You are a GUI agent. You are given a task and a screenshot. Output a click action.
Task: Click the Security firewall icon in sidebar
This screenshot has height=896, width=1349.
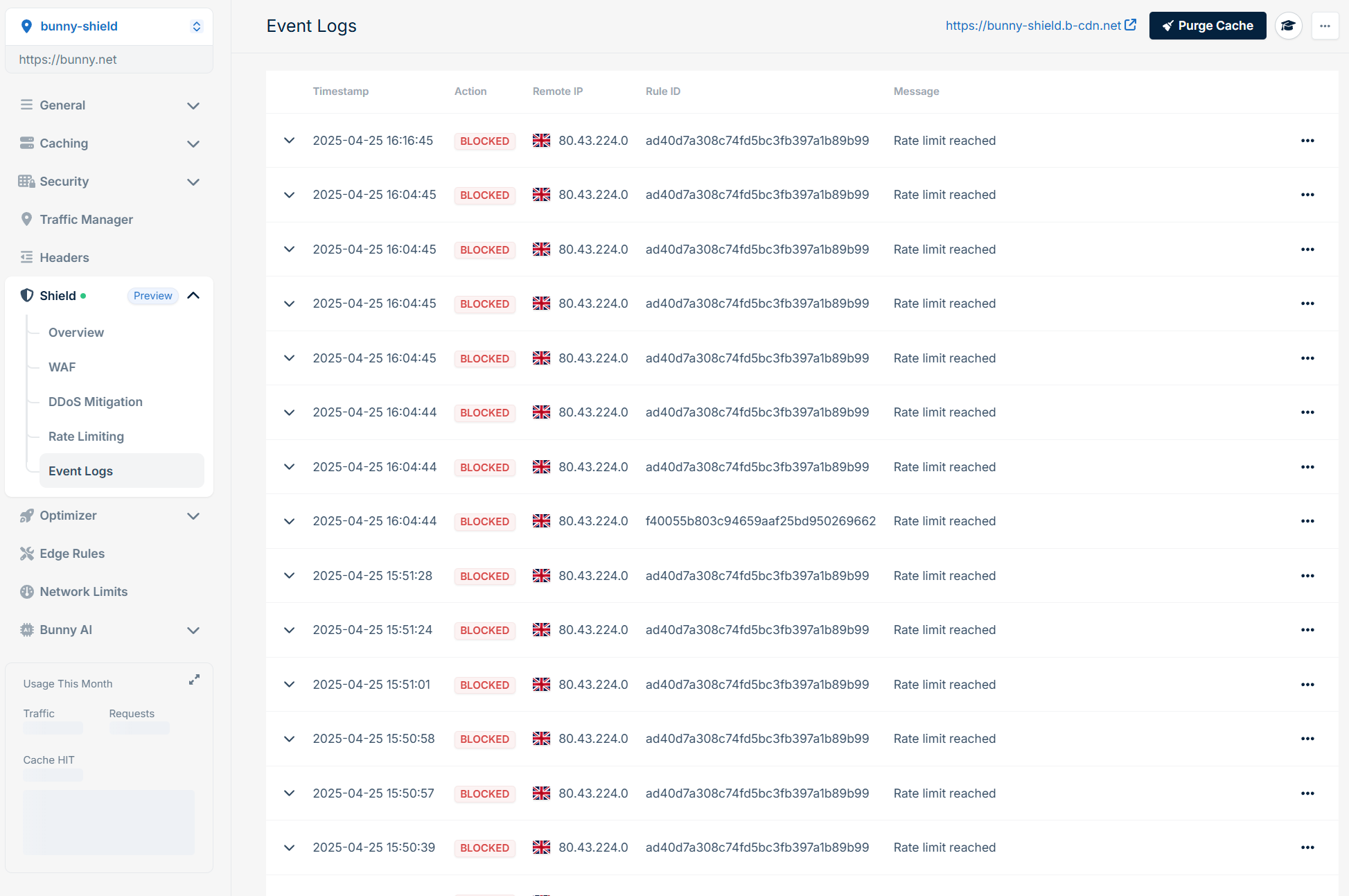tap(26, 181)
